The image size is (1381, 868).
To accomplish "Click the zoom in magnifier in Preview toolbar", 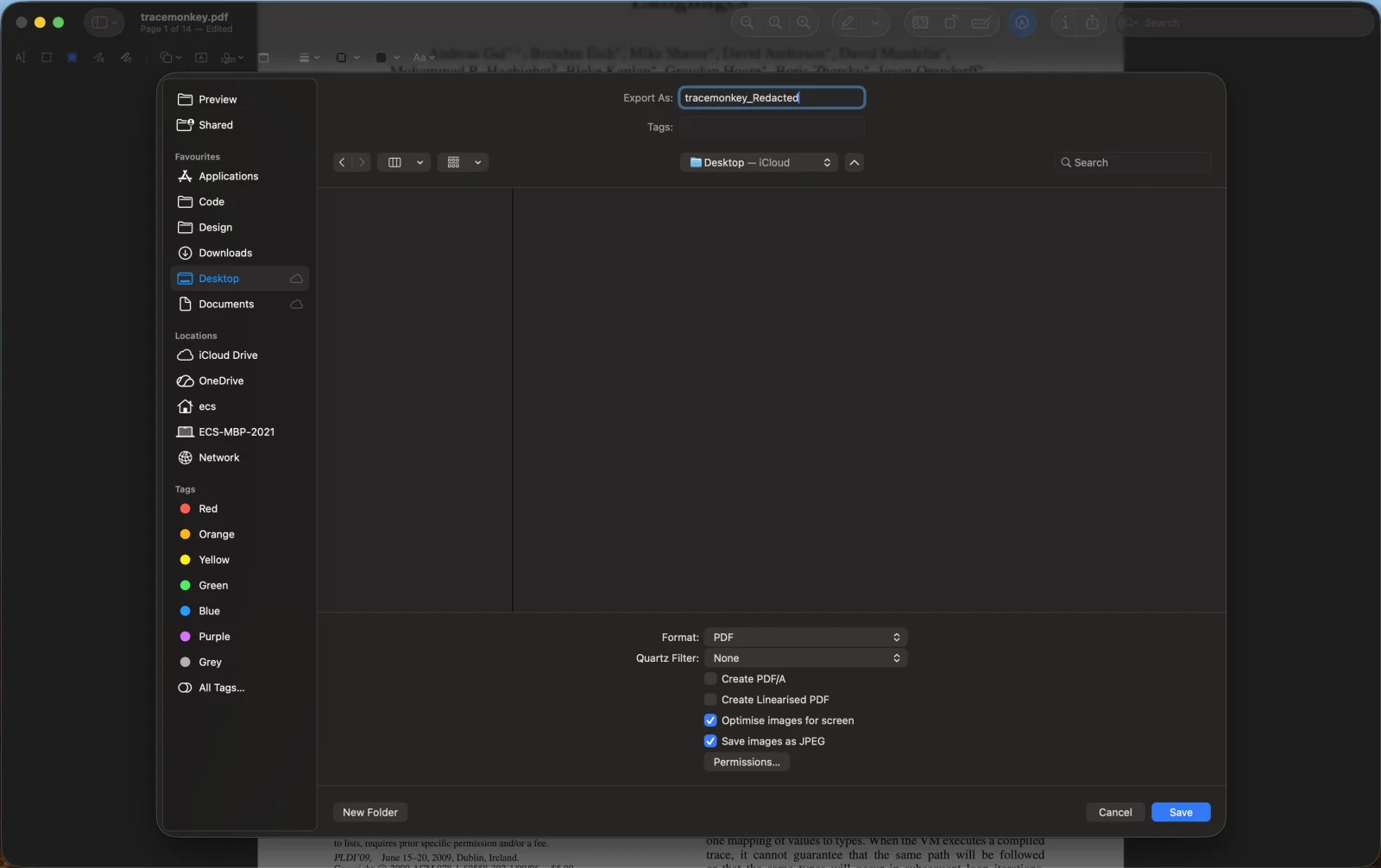I will click(804, 22).
